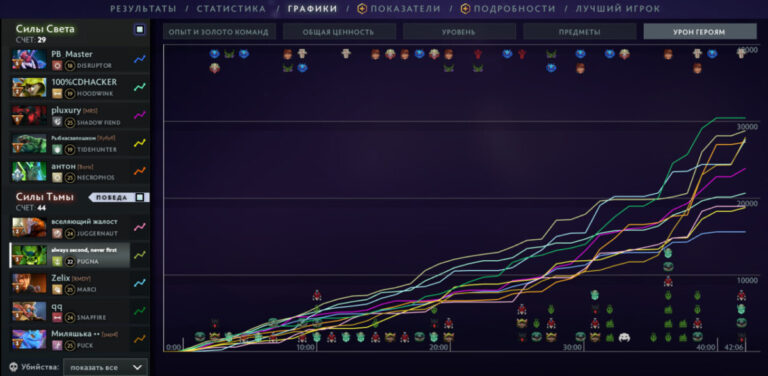The image size is (768, 376).
Task: Click the role icon beside PUGNA
Action: click(x=57, y=261)
